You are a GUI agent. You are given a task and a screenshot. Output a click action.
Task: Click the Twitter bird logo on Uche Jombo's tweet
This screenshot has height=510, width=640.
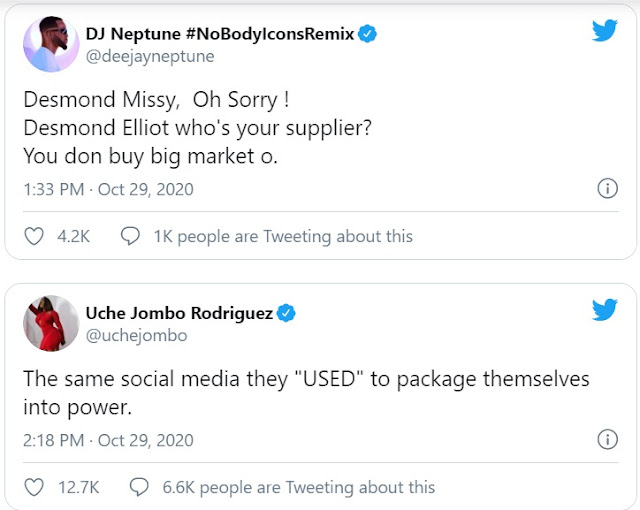pos(604,310)
